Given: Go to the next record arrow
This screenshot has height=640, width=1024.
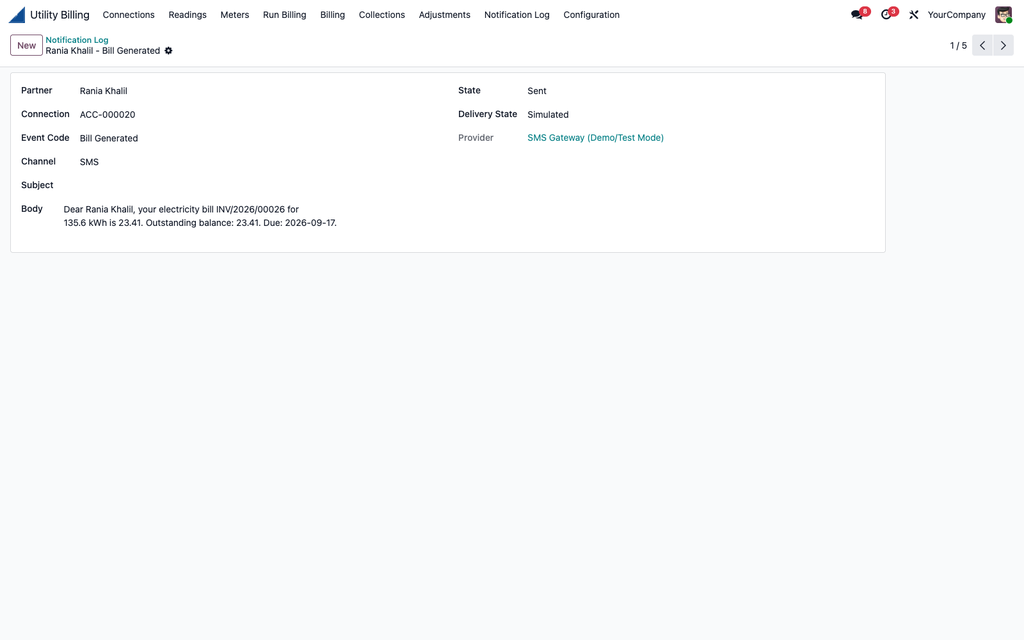Looking at the screenshot, I should pos(1003,45).
